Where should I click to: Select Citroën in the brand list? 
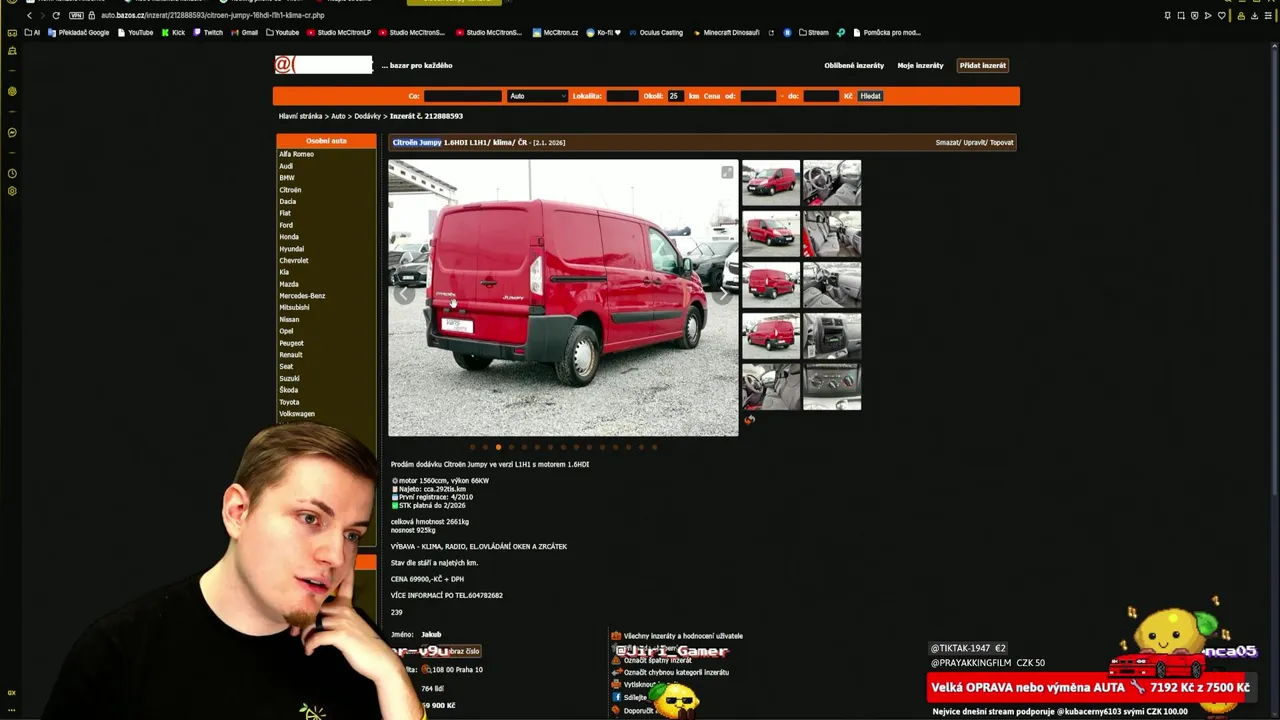click(290, 190)
